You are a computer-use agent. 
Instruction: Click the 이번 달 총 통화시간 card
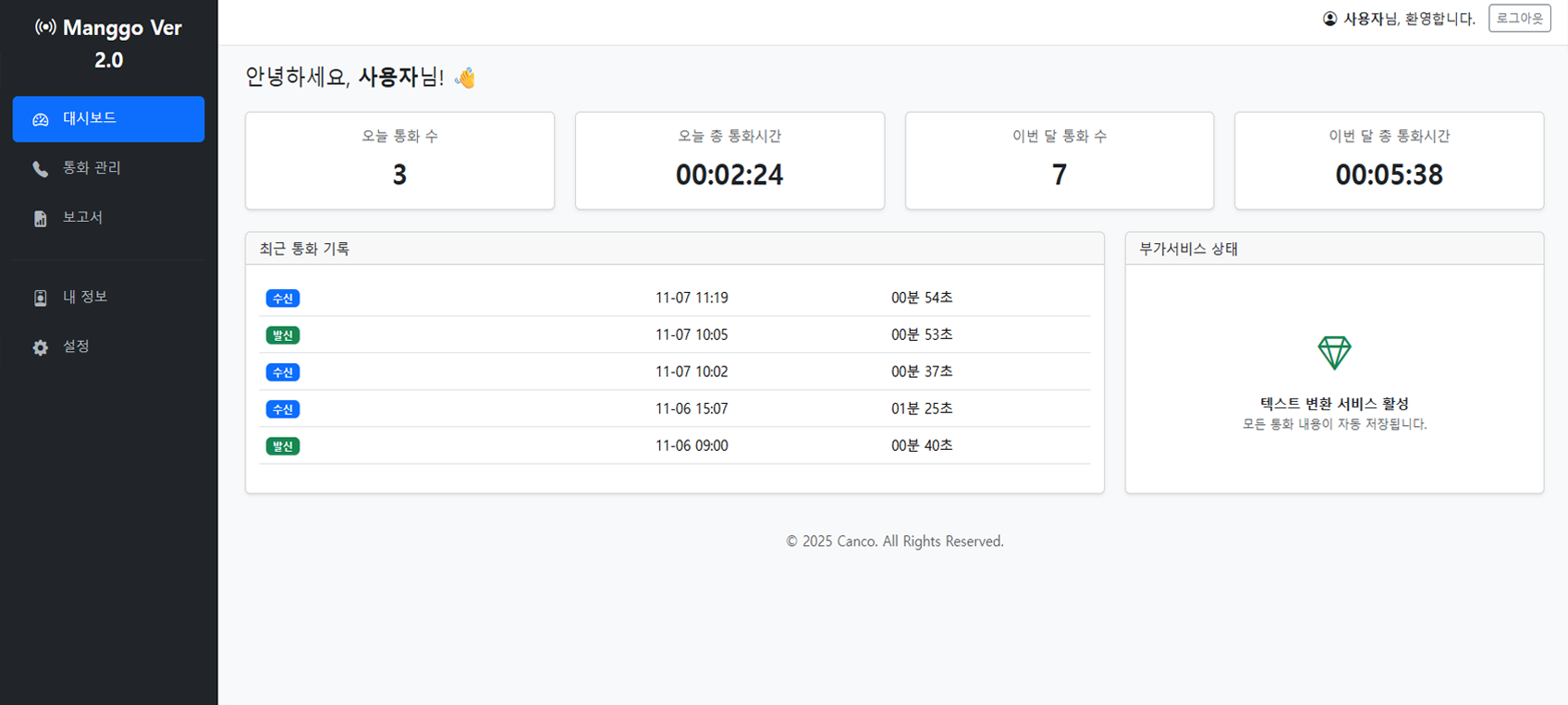1389,161
